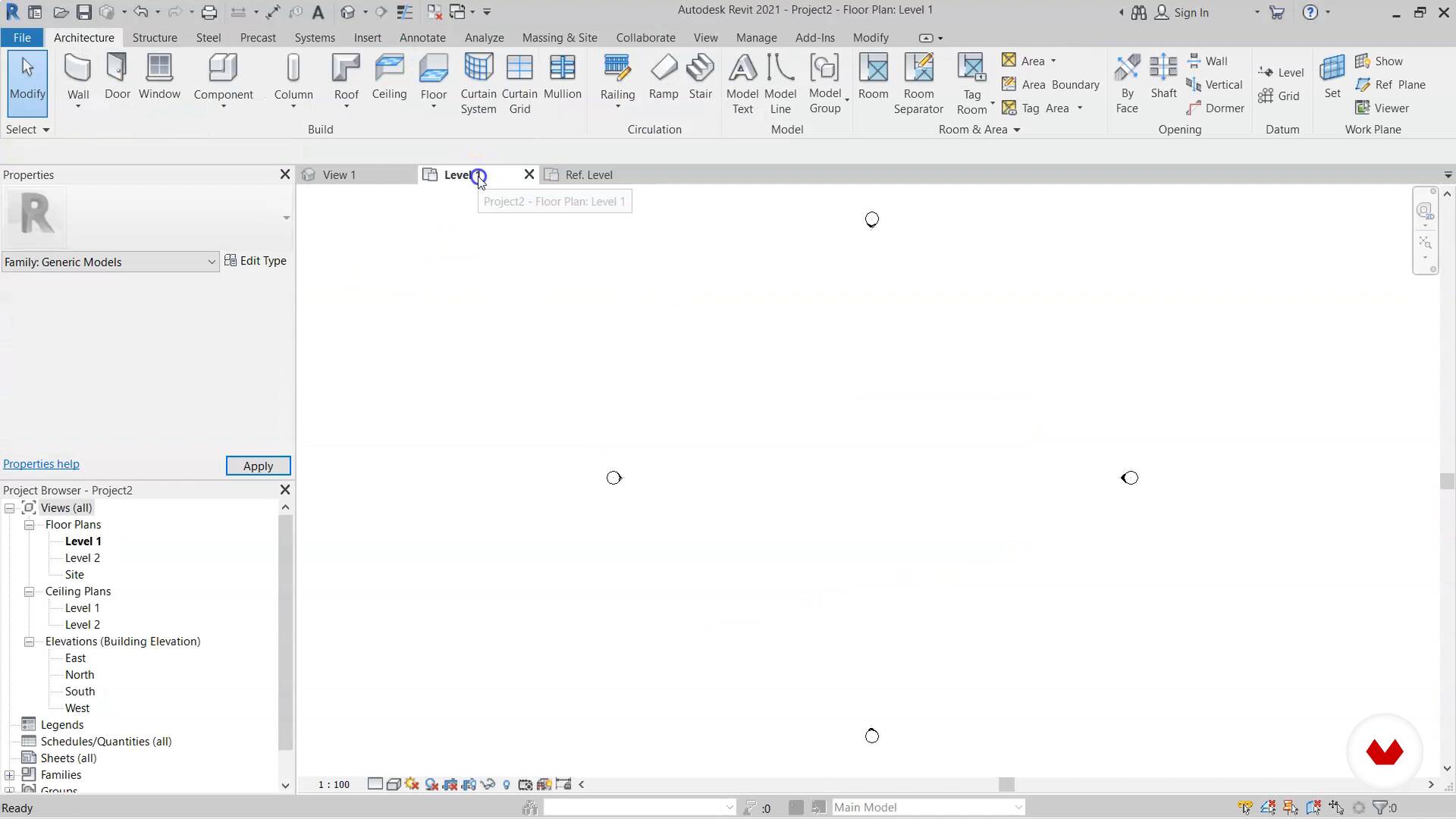The width and height of the screenshot is (1456, 819).
Task: Toggle Shadows in view control bar
Action: 431,784
